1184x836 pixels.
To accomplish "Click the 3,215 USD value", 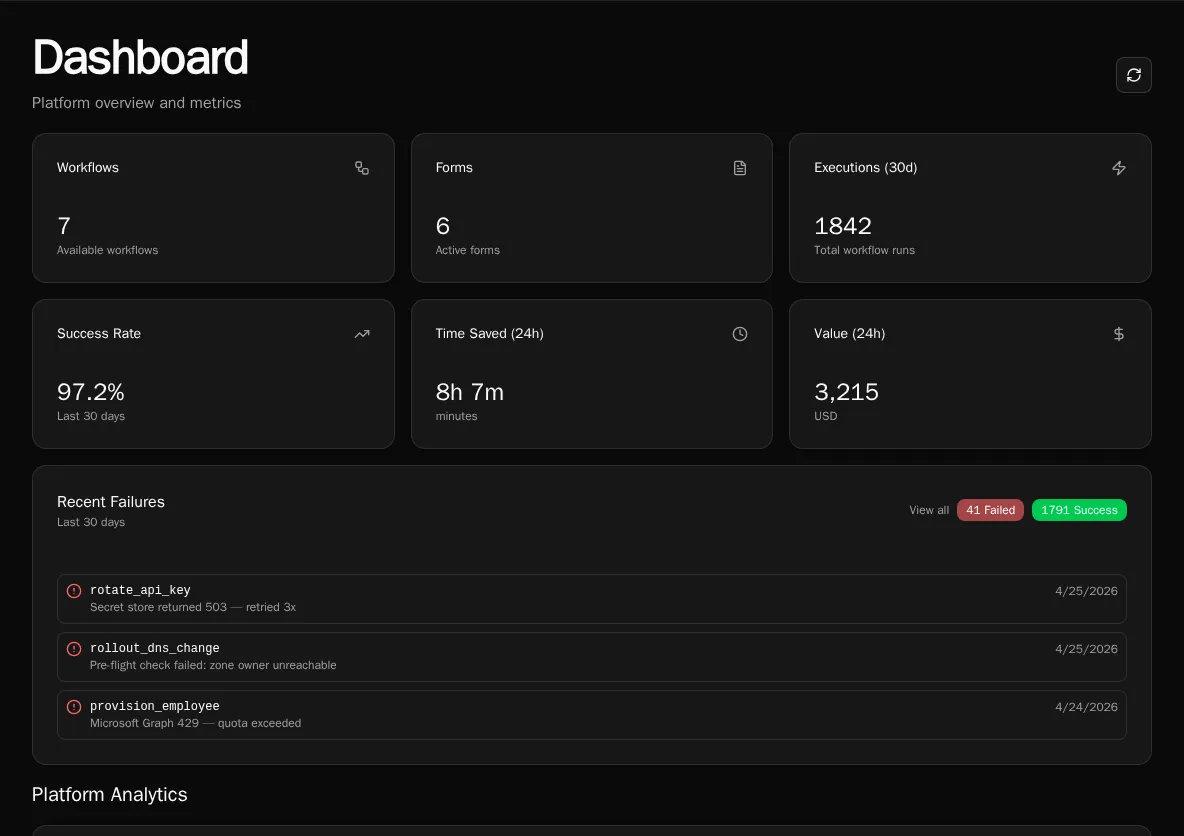I will 846,392.
